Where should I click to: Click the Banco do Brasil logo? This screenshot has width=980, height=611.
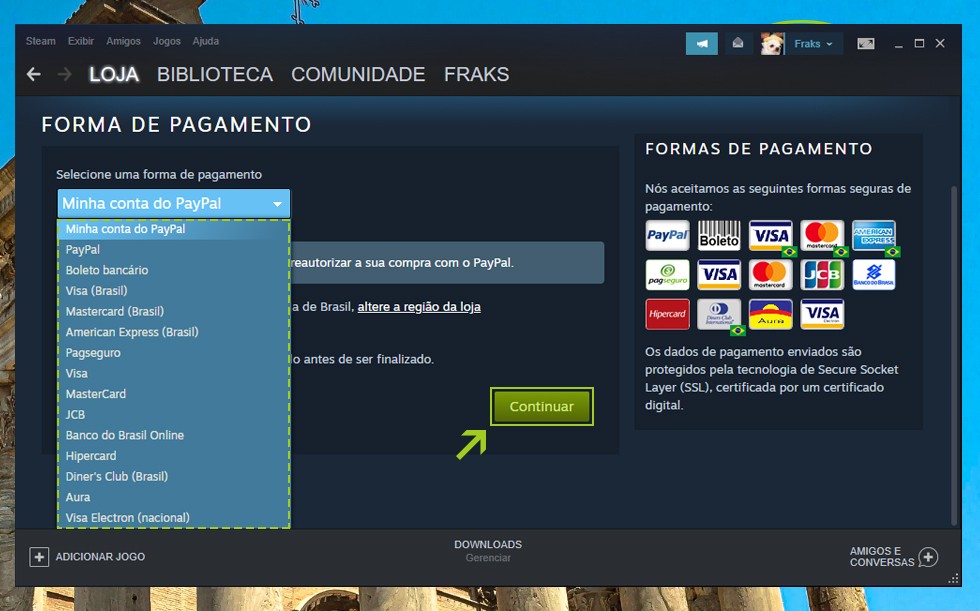click(x=874, y=275)
